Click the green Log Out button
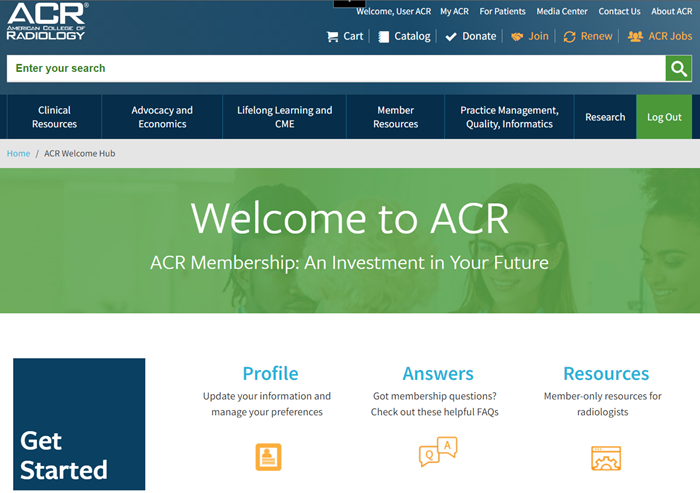 (664, 117)
